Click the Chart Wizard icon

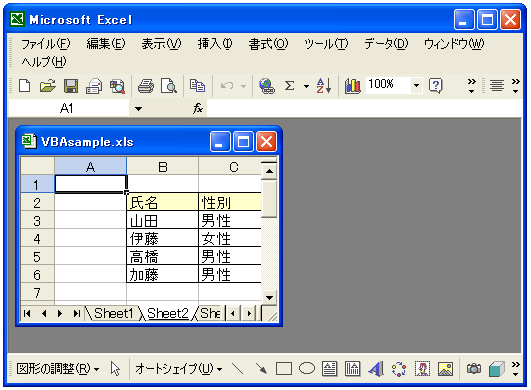coord(352,86)
